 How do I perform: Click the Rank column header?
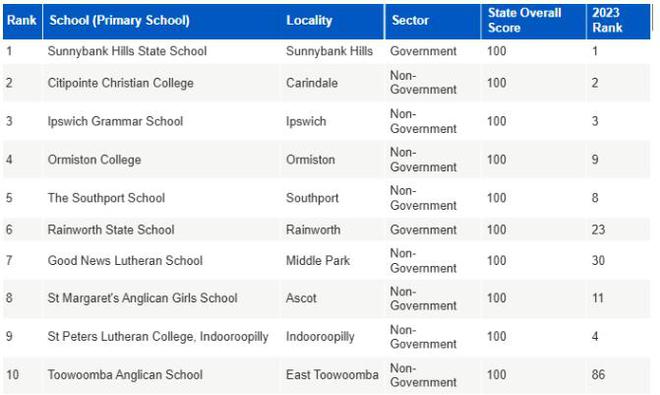point(22,20)
